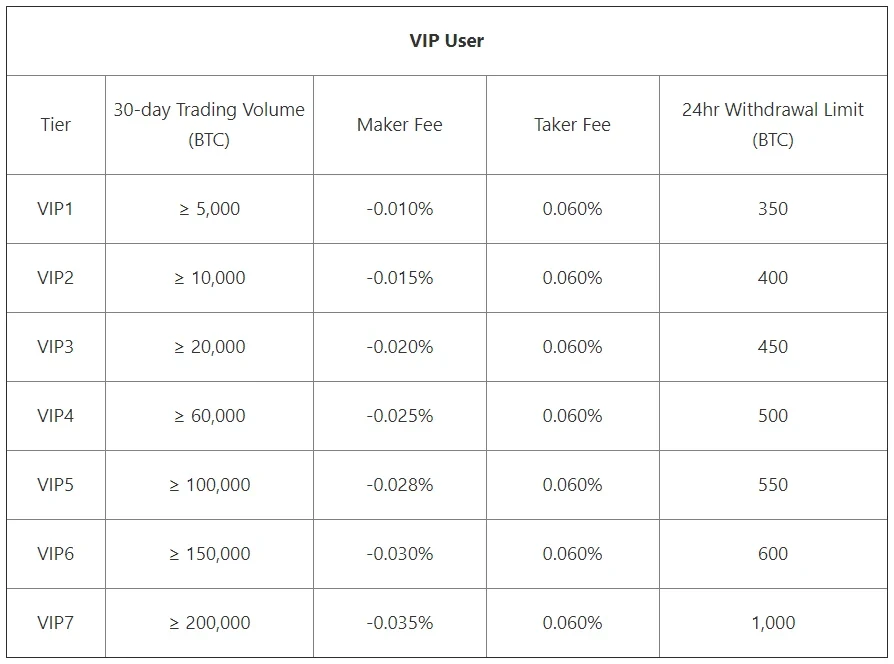Click the 24hr Withdrawal Limit header
This screenshot has width=894, height=664.
(773, 124)
